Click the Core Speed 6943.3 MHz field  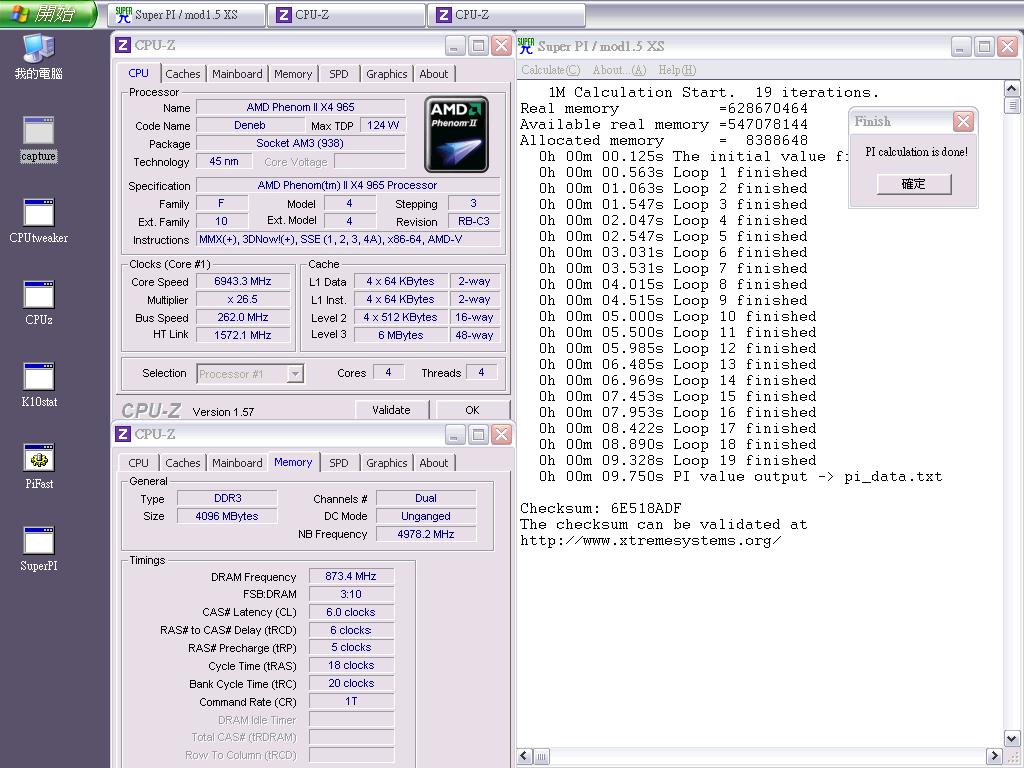point(243,281)
